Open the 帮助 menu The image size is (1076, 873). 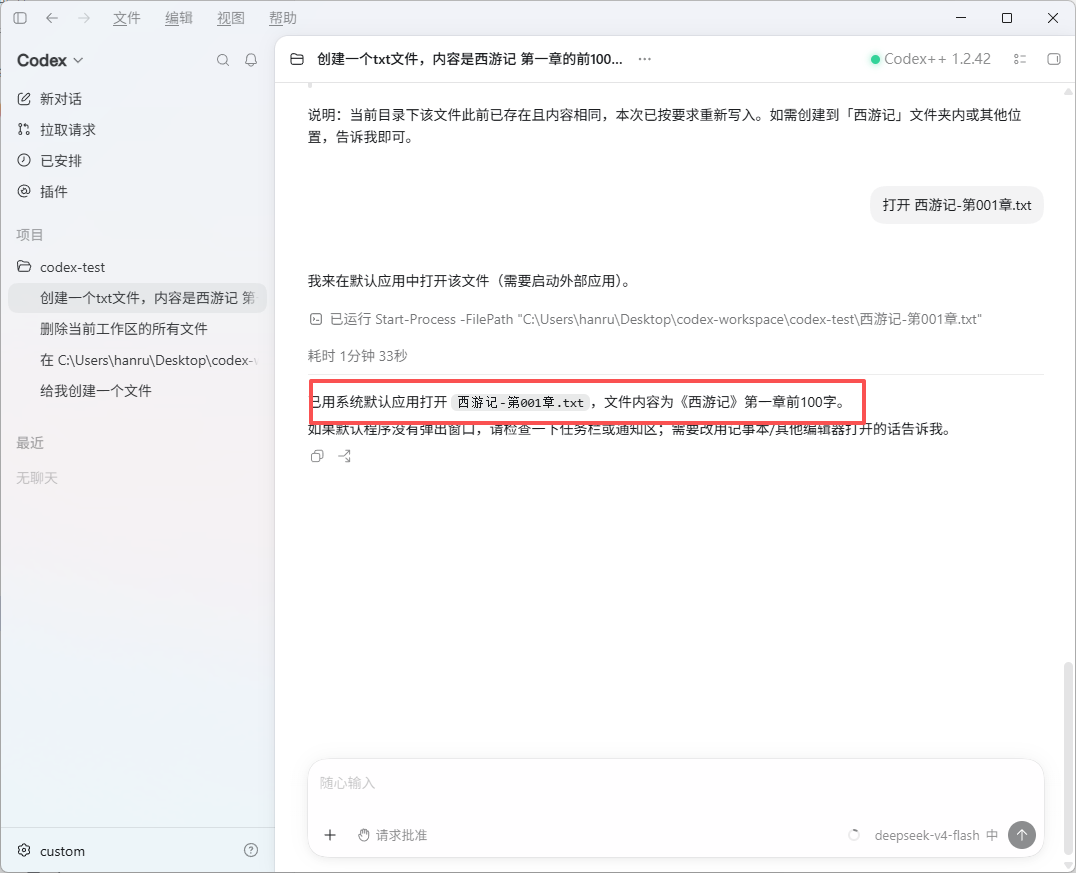[x=283, y=19]
